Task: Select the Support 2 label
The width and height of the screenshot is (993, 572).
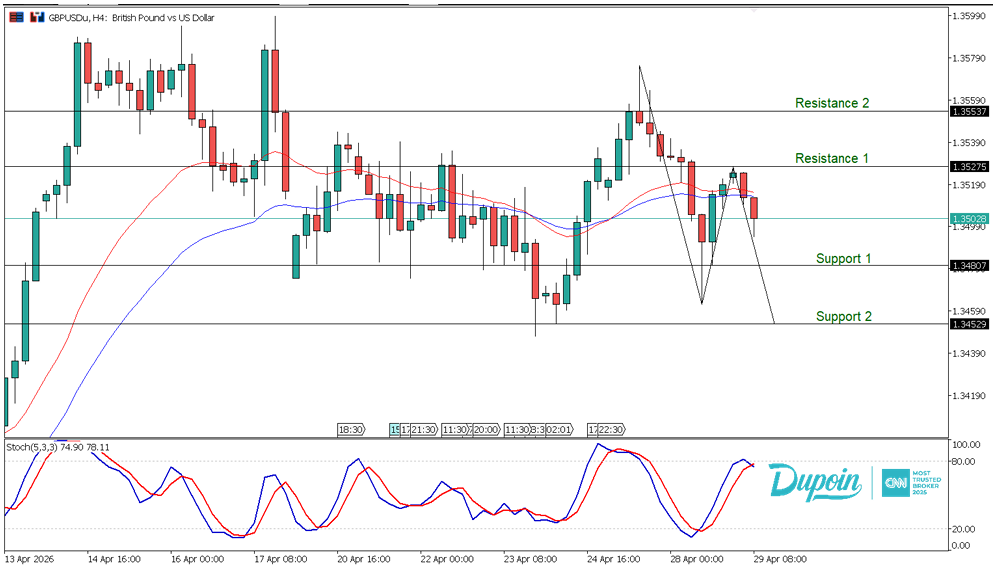Action: coord(844,316)
